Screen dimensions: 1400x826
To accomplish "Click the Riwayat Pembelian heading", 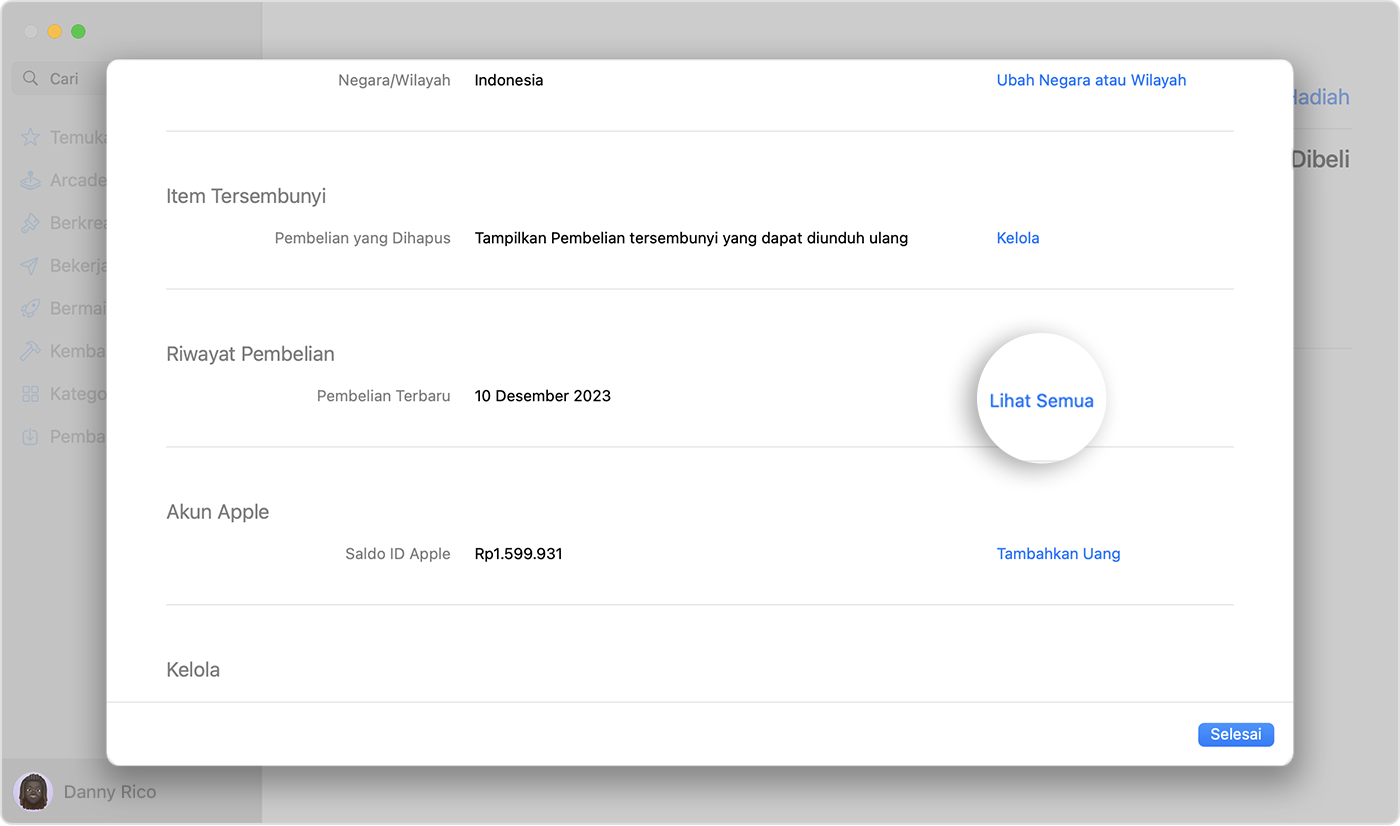I will pyautogui.click(x=250, y=354).
